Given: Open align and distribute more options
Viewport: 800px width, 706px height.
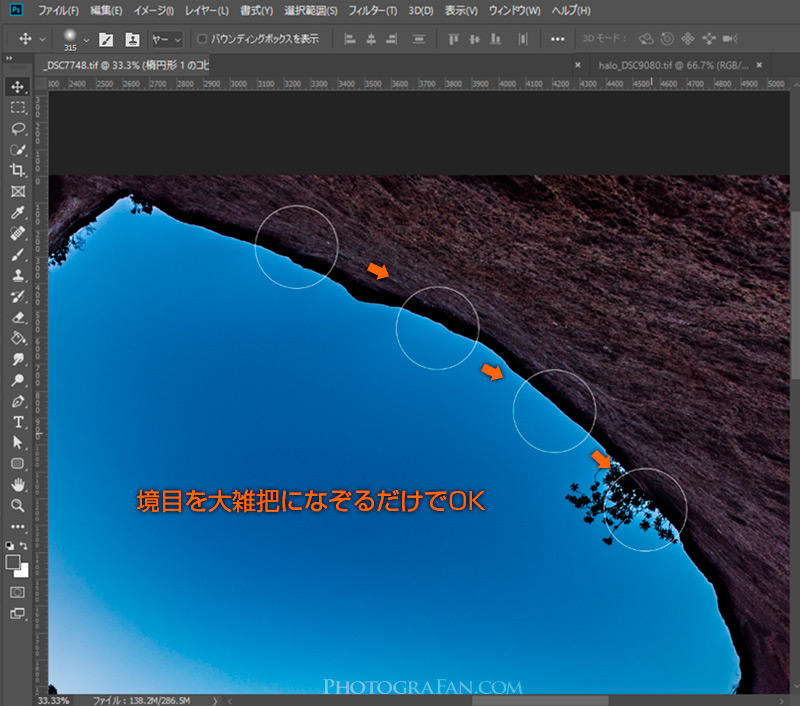Looking at the screenshot, I should pyautogui.click(x=558, y=39).
